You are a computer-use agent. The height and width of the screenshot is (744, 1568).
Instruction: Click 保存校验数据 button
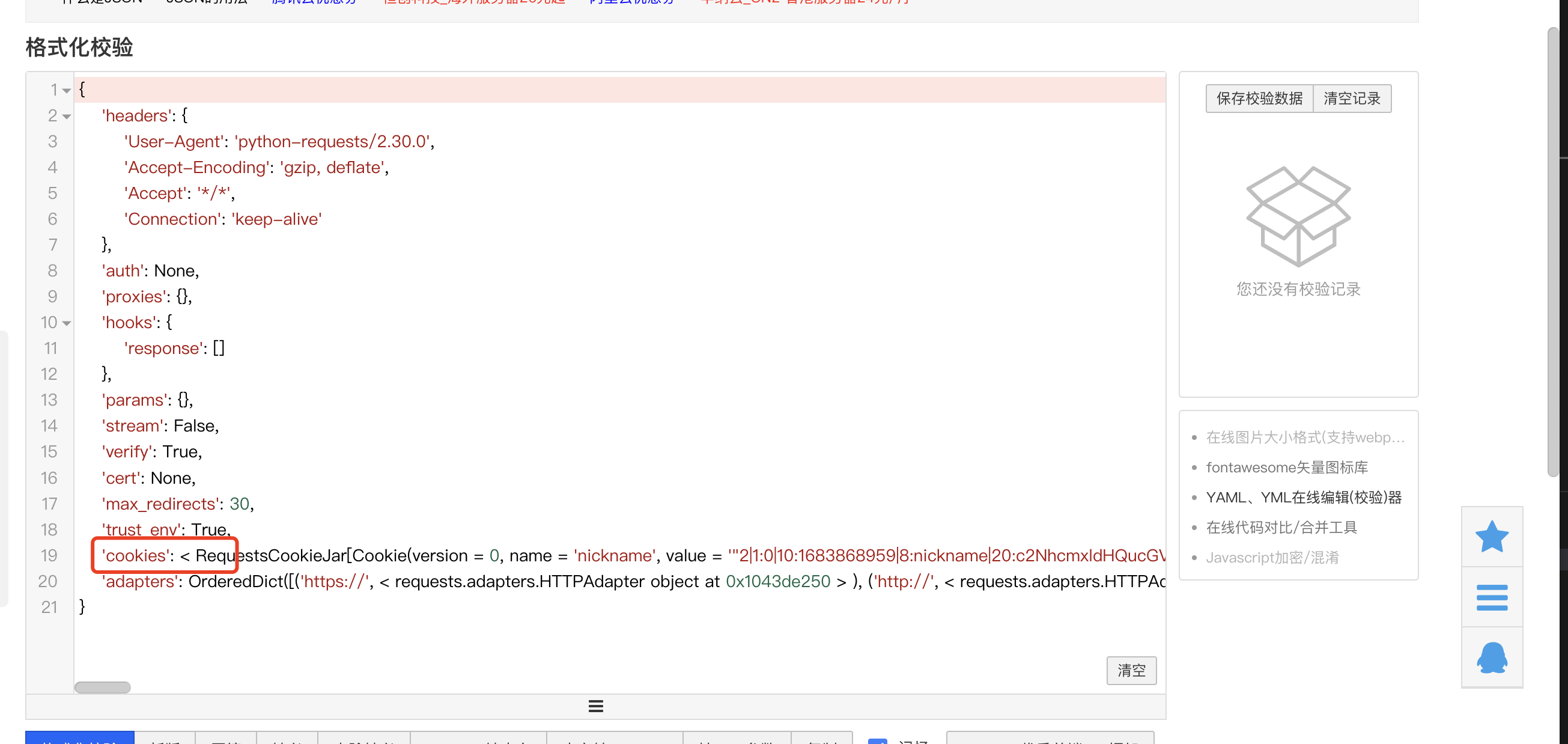[x=1259, y=99]
